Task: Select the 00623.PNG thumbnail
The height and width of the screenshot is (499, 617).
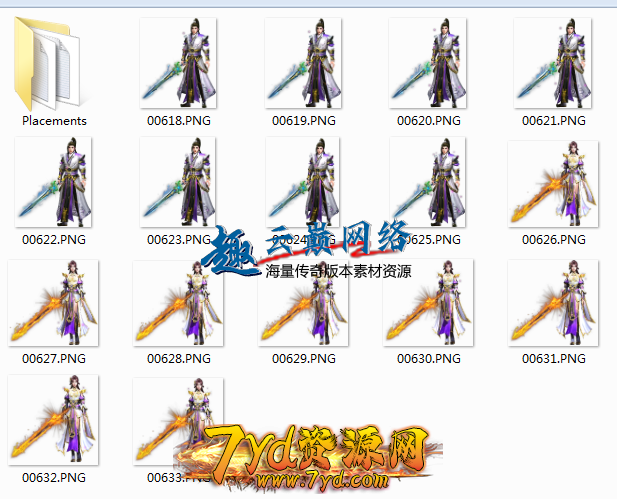Action: point(178,182)
